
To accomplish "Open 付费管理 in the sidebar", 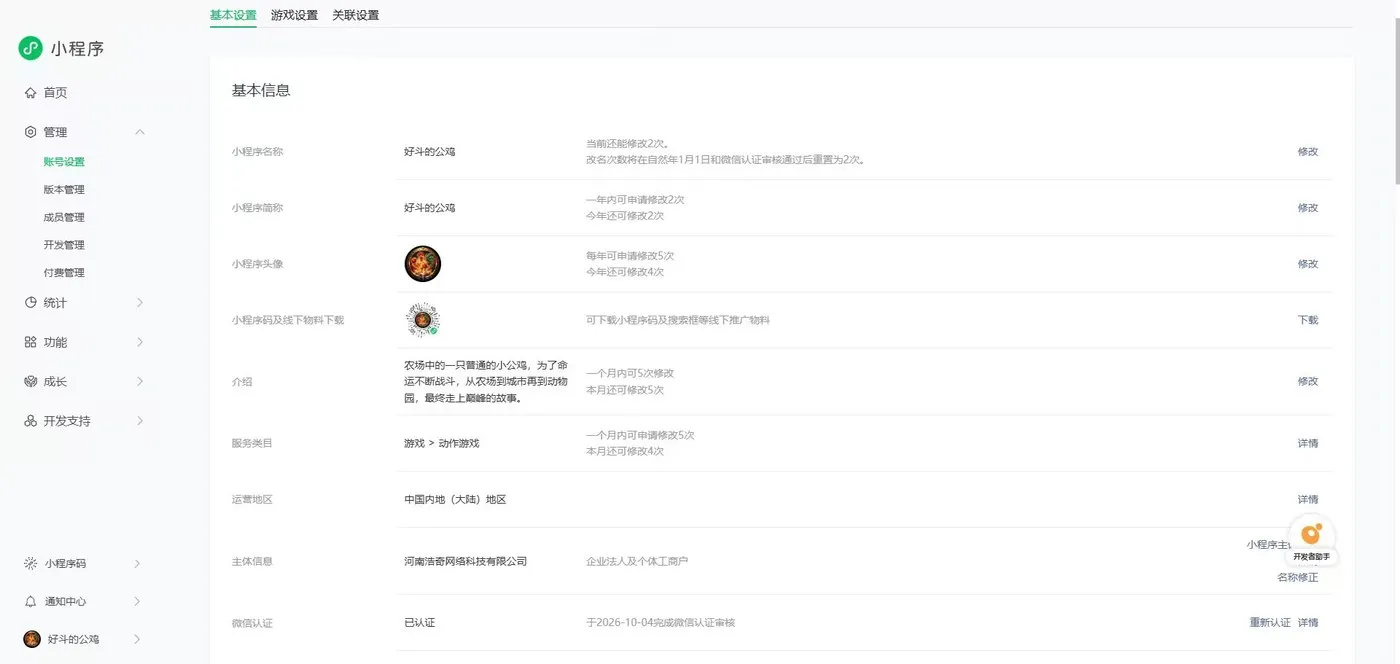I will pos(64,273).
